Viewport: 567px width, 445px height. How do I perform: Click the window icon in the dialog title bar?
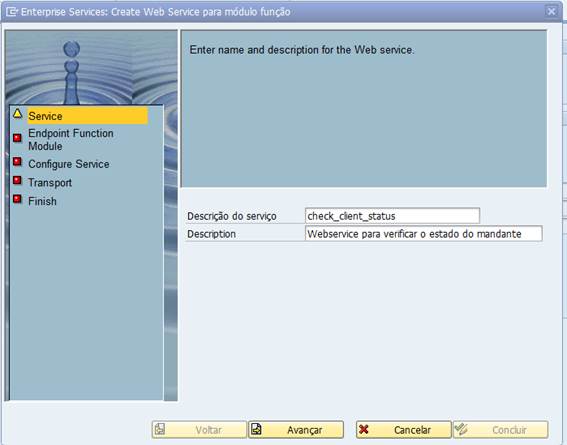click(12, 12)
